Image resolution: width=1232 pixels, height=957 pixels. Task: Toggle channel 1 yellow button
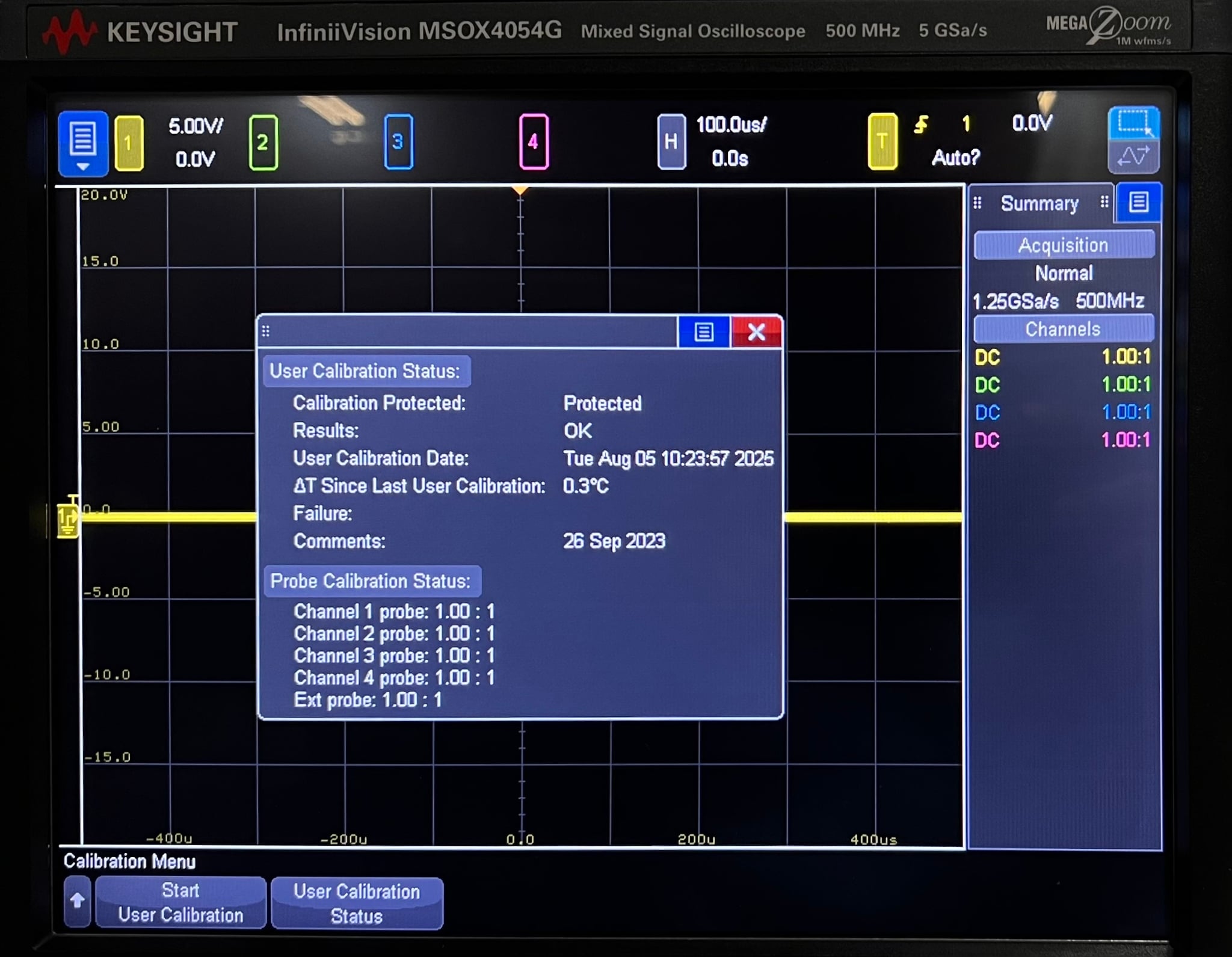[x=129, y=143]
